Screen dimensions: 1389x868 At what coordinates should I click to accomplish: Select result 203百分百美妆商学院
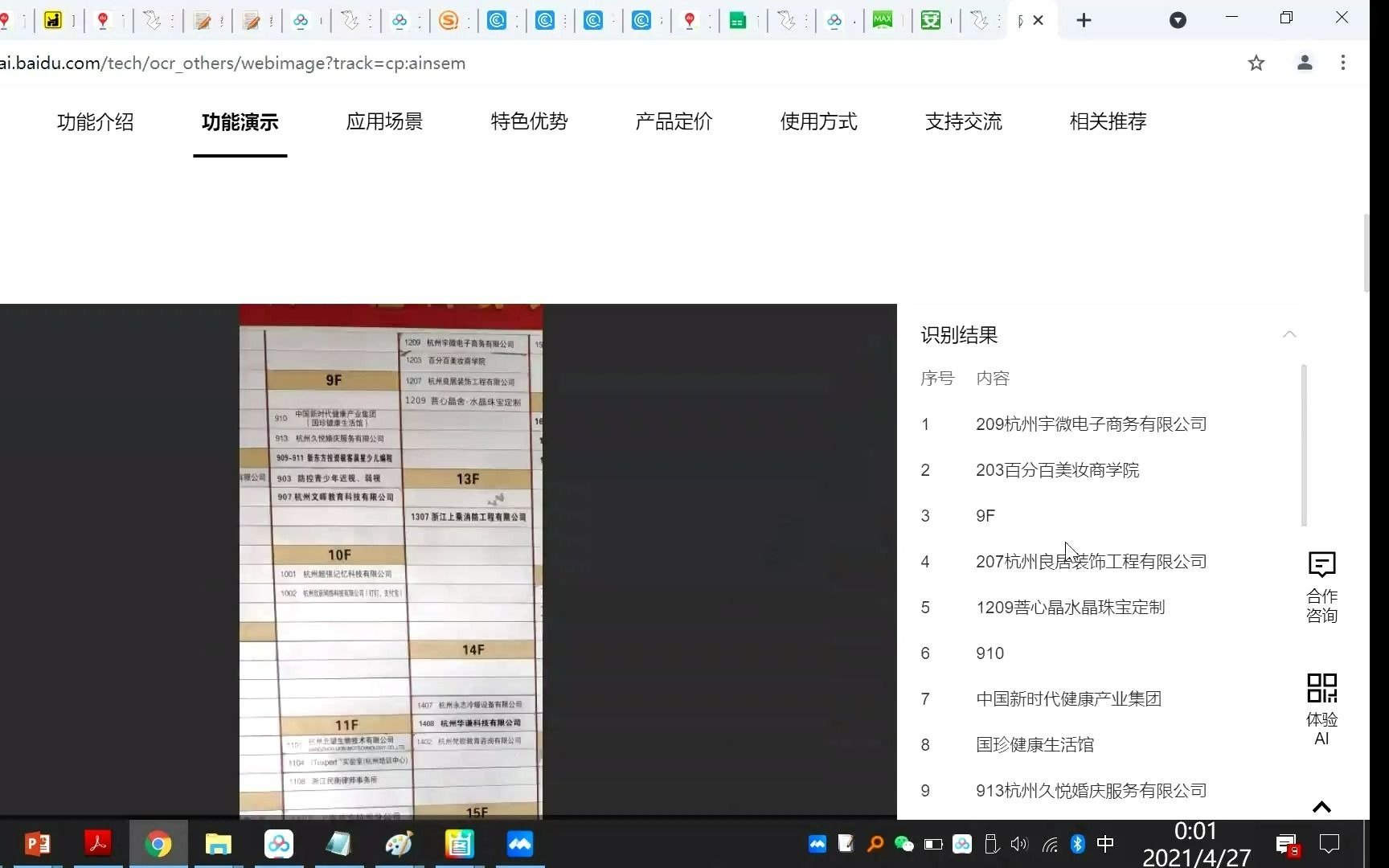1057,470
